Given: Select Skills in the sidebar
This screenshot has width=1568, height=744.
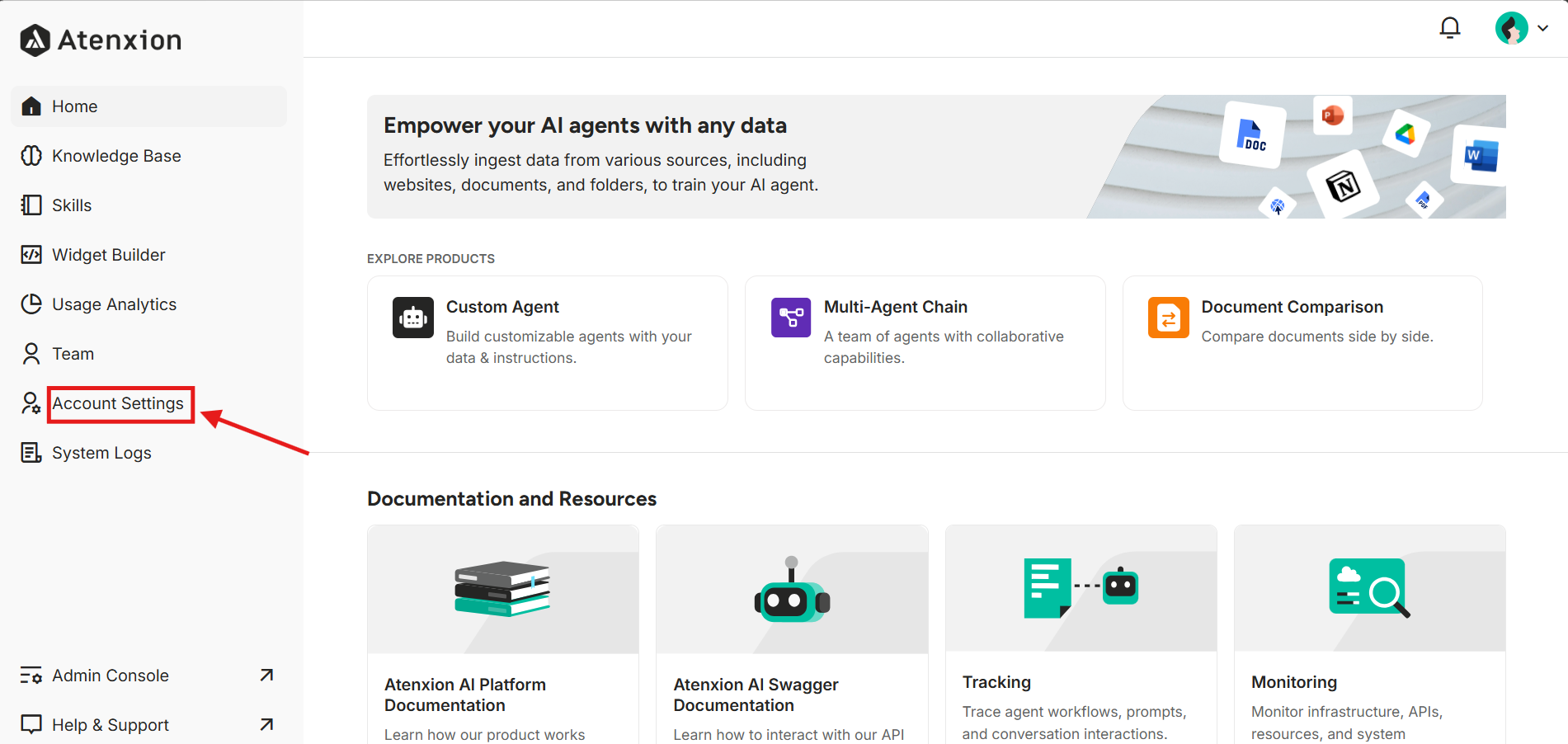Looking at the screenshot, I should coord(72,205).
